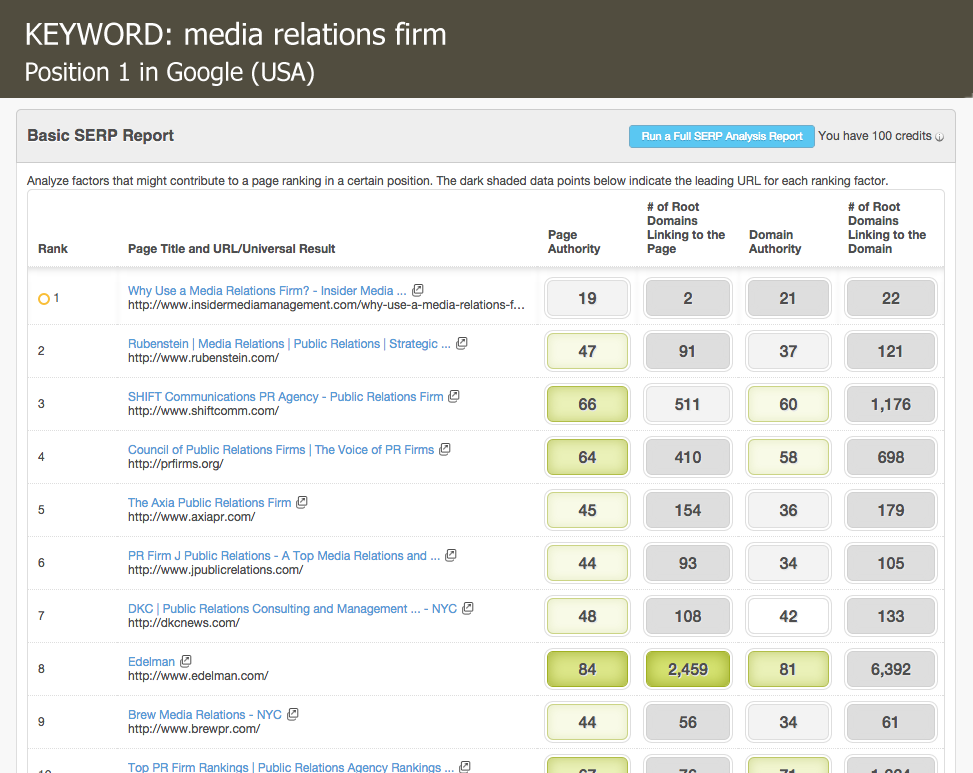
Task: Open 'Why Use a Media Relations Firm?' link
Action: (x=267, y=290)
